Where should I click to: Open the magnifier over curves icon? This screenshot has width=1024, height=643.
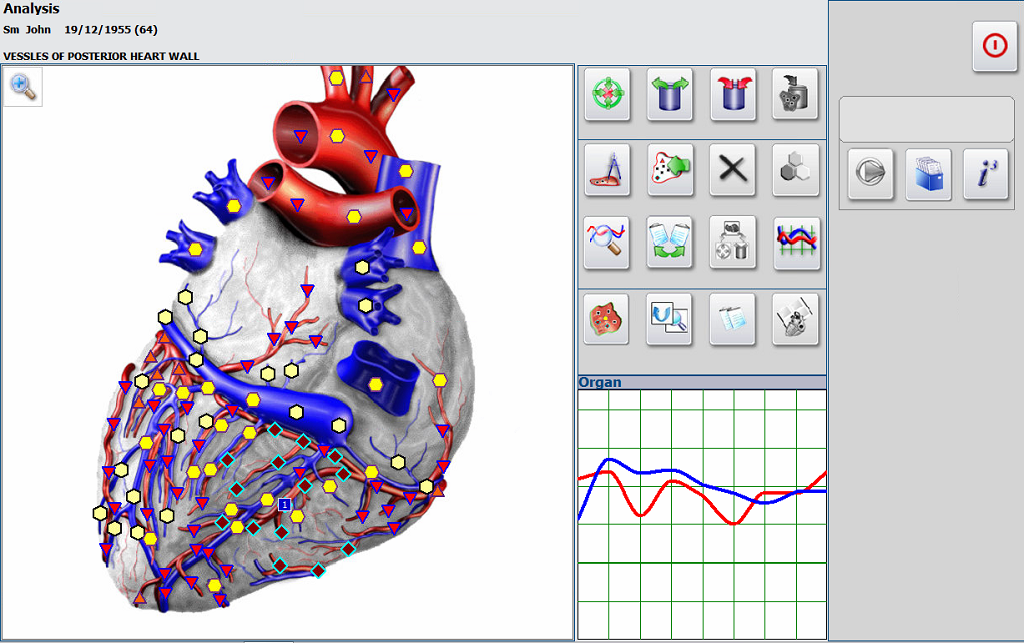pos(607,243)
